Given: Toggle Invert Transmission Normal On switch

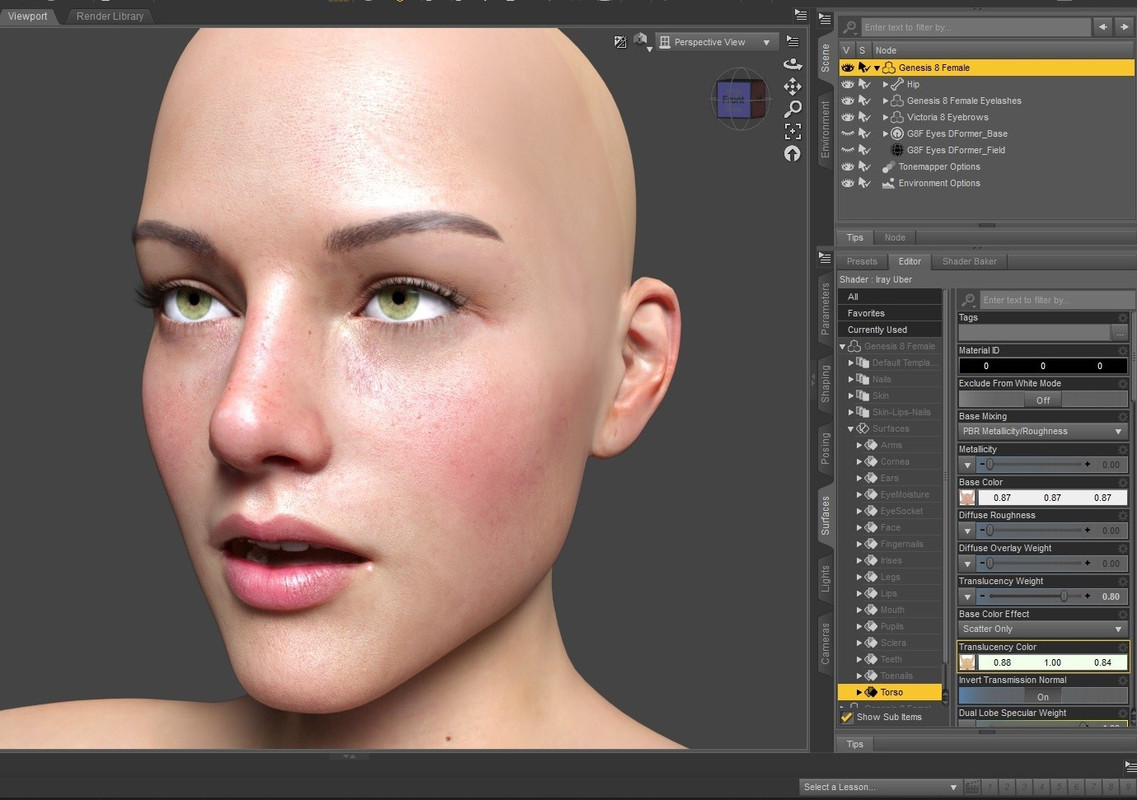Looking at the screenshot, I should tap(1043, 696).
